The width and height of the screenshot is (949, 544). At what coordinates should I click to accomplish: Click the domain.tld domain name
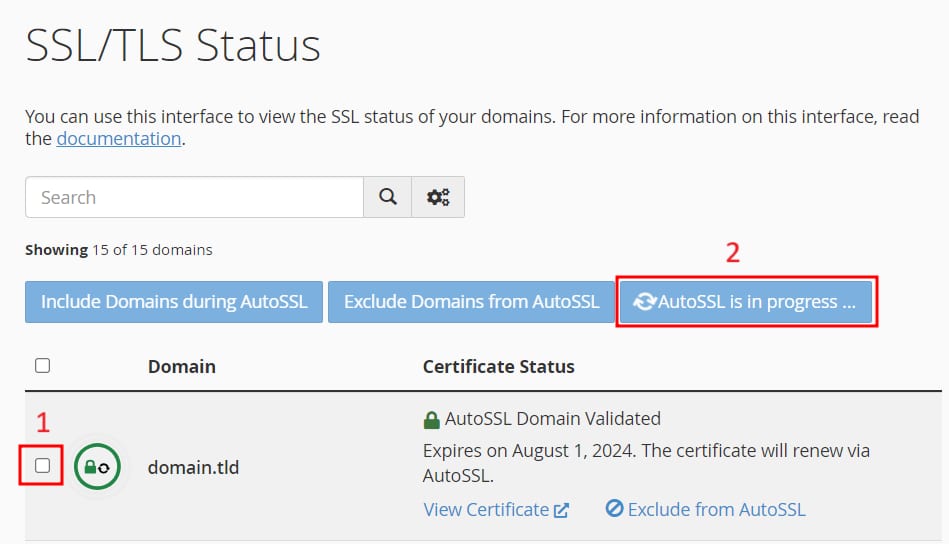(x=193, y=467)
